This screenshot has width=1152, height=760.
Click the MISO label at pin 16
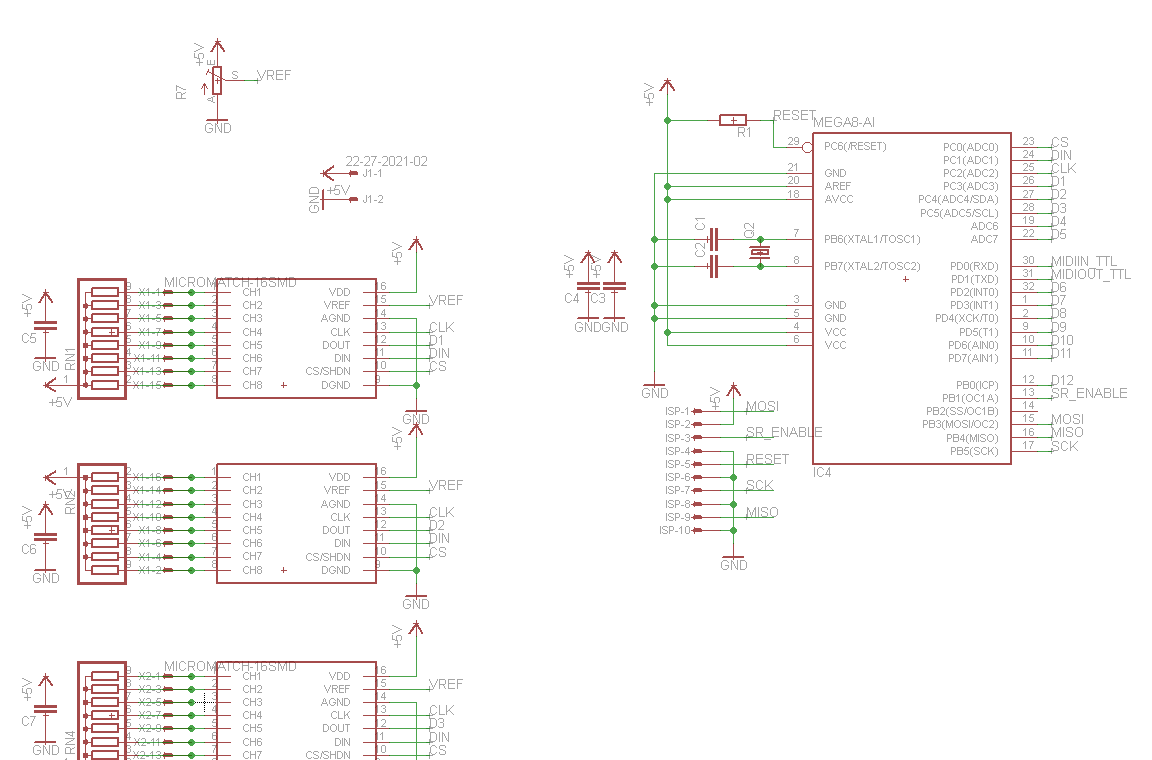[x=1067, y=432]
